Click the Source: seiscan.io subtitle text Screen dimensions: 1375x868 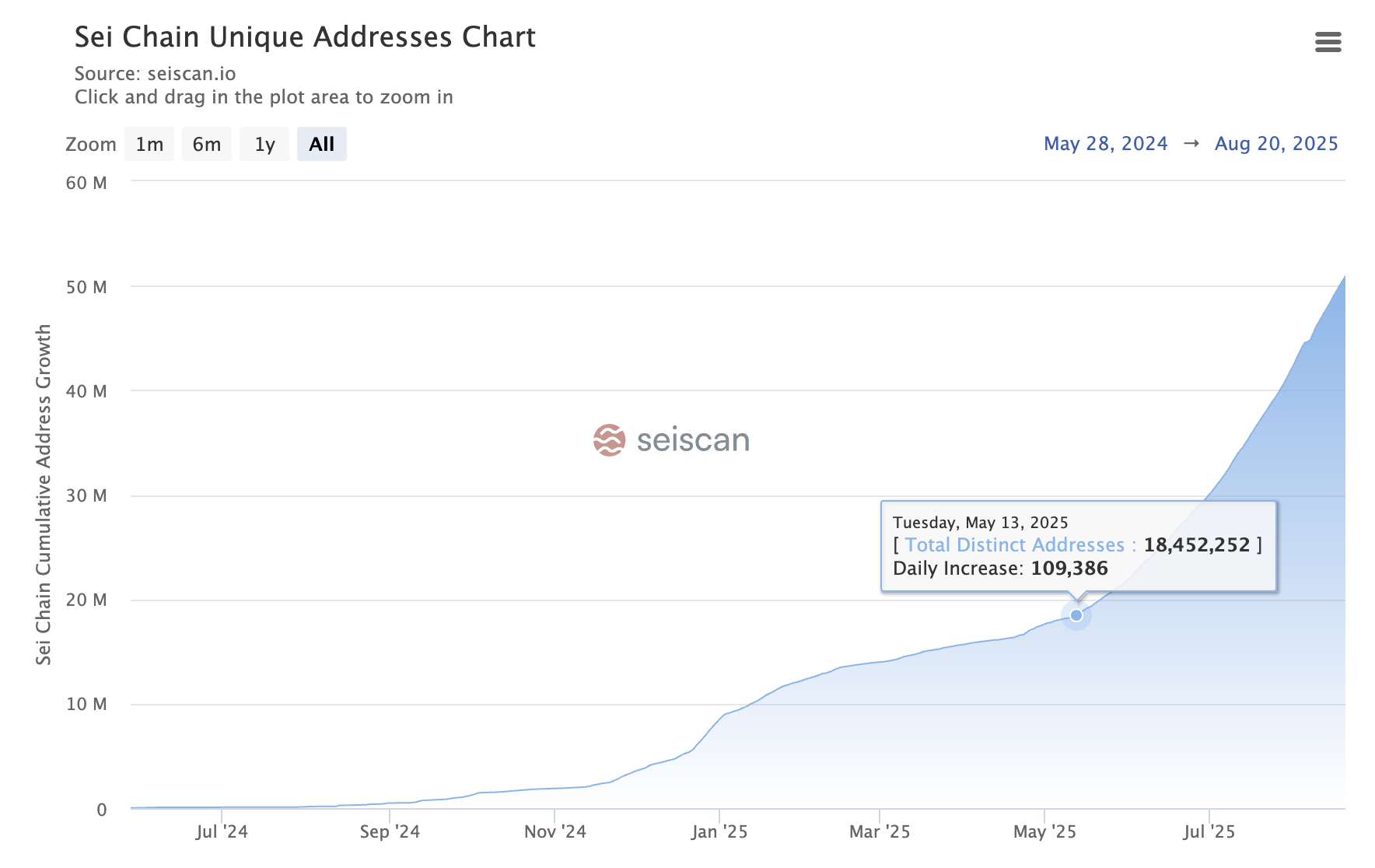pyautogui.click(x=155, y=74)
